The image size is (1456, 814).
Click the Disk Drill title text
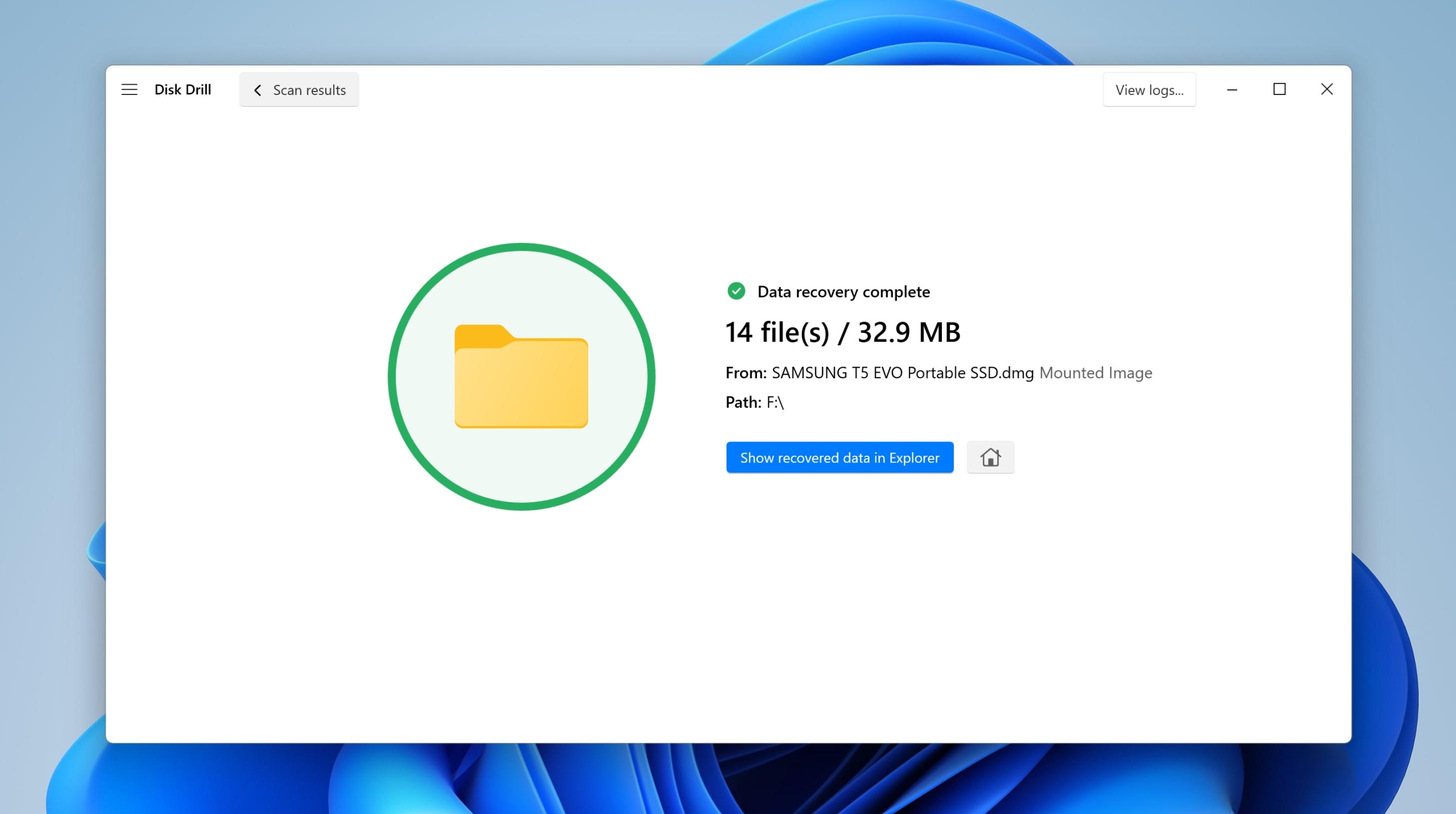183,89
